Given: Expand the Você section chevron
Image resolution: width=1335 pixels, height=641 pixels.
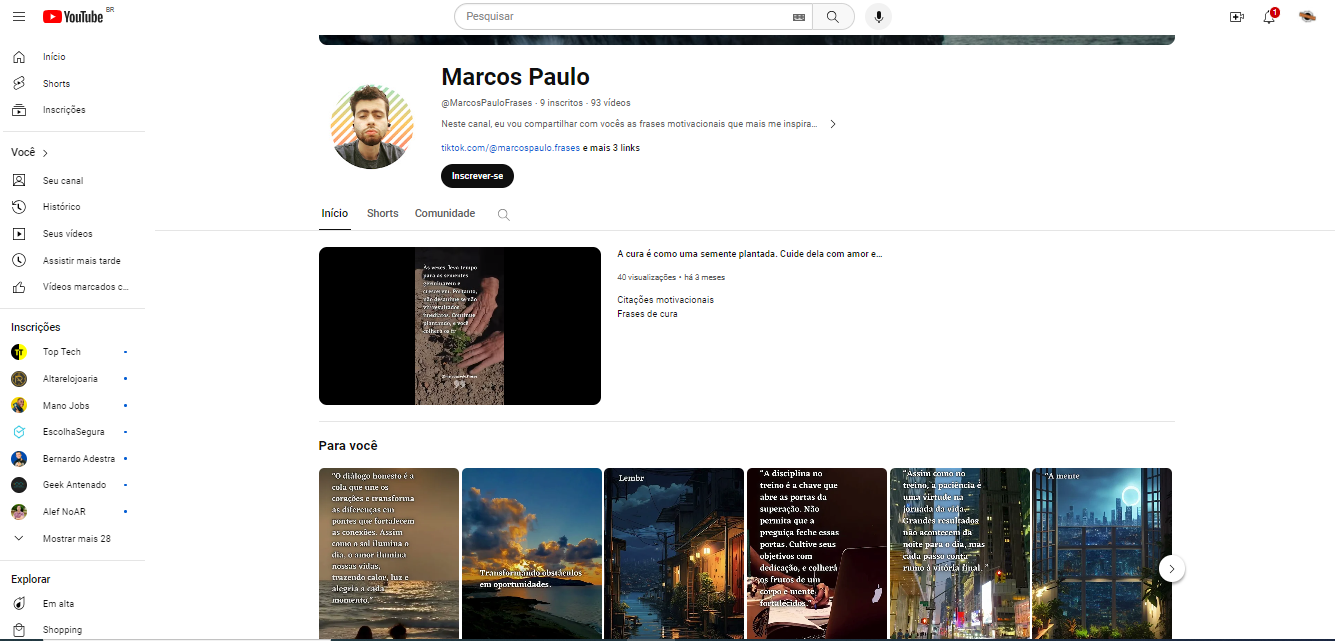Looking at the screenshot, I should click(45, 153).
